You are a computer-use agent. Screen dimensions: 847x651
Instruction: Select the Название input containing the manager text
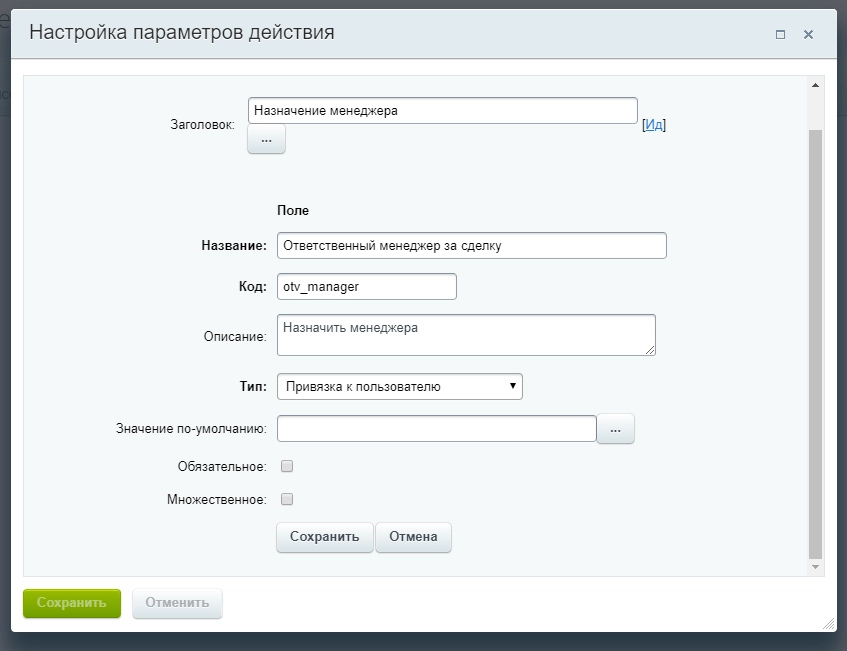(x=470, y=245)
